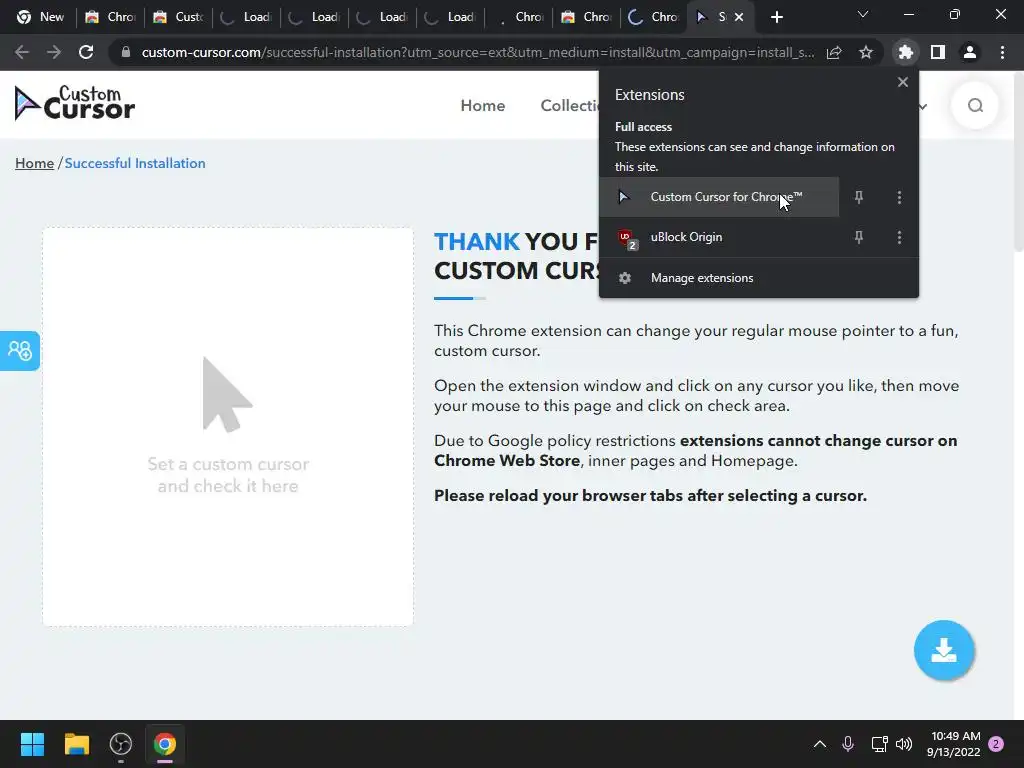Open the network tray icon
Screen dimensions: 1024x768
pos(879,744)
